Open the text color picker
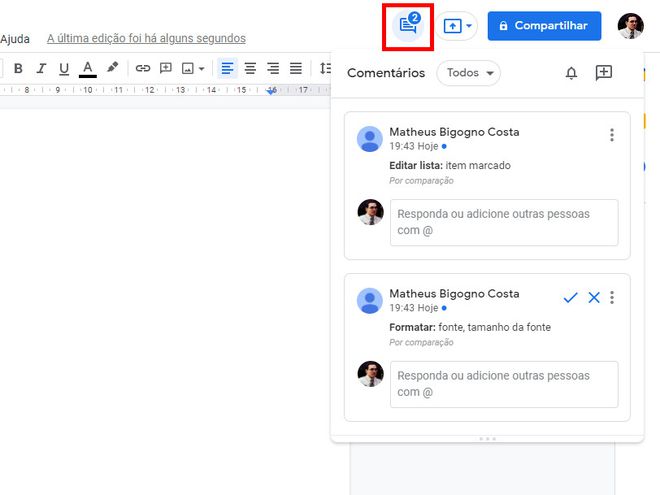 click(88, 69)
